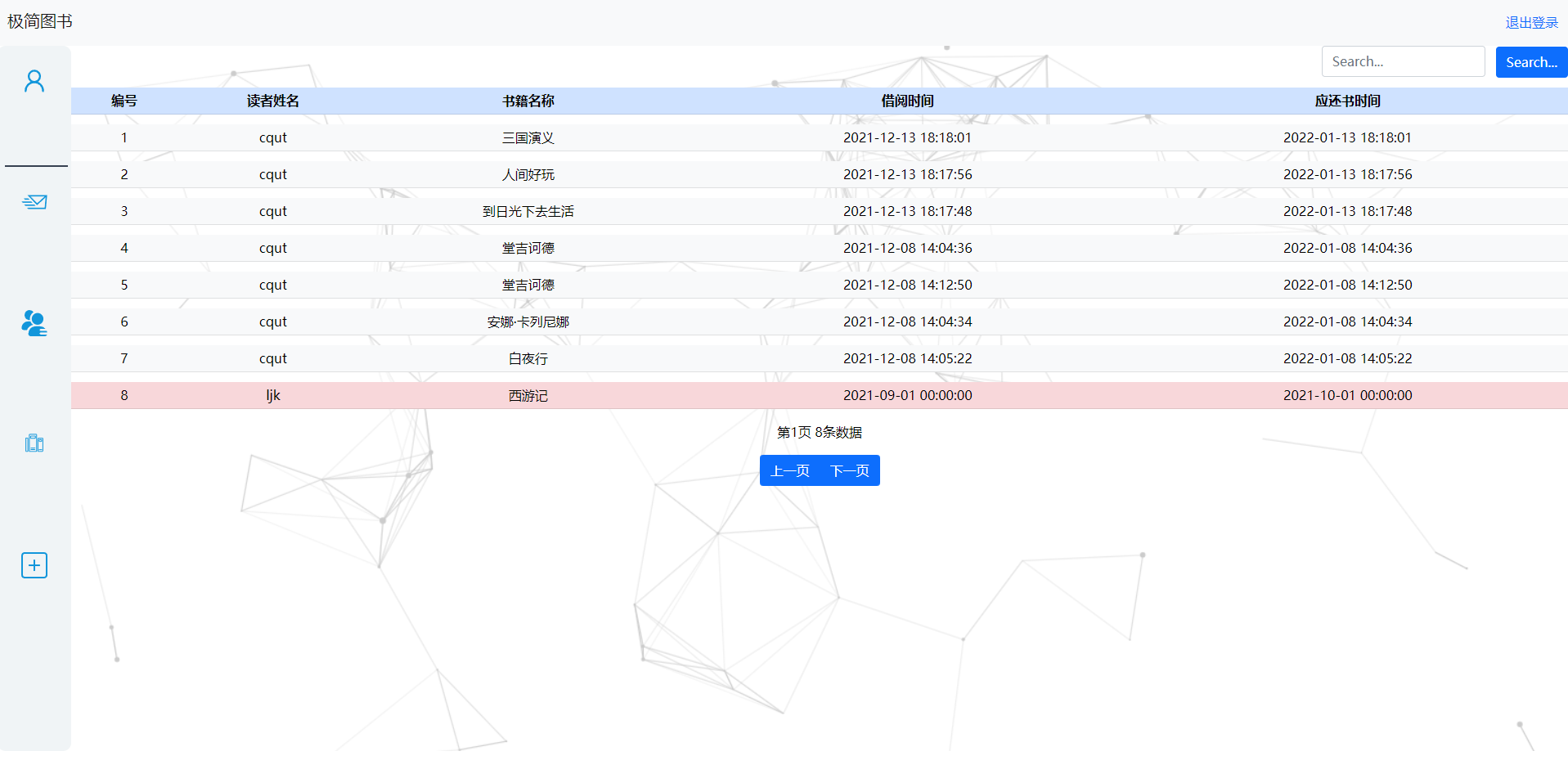Viewport: 1568px width, 760px height.
Task: Click borrow time 2021-12-08 14:12:50
Action: pyautogui.click(x=908, y=285)
